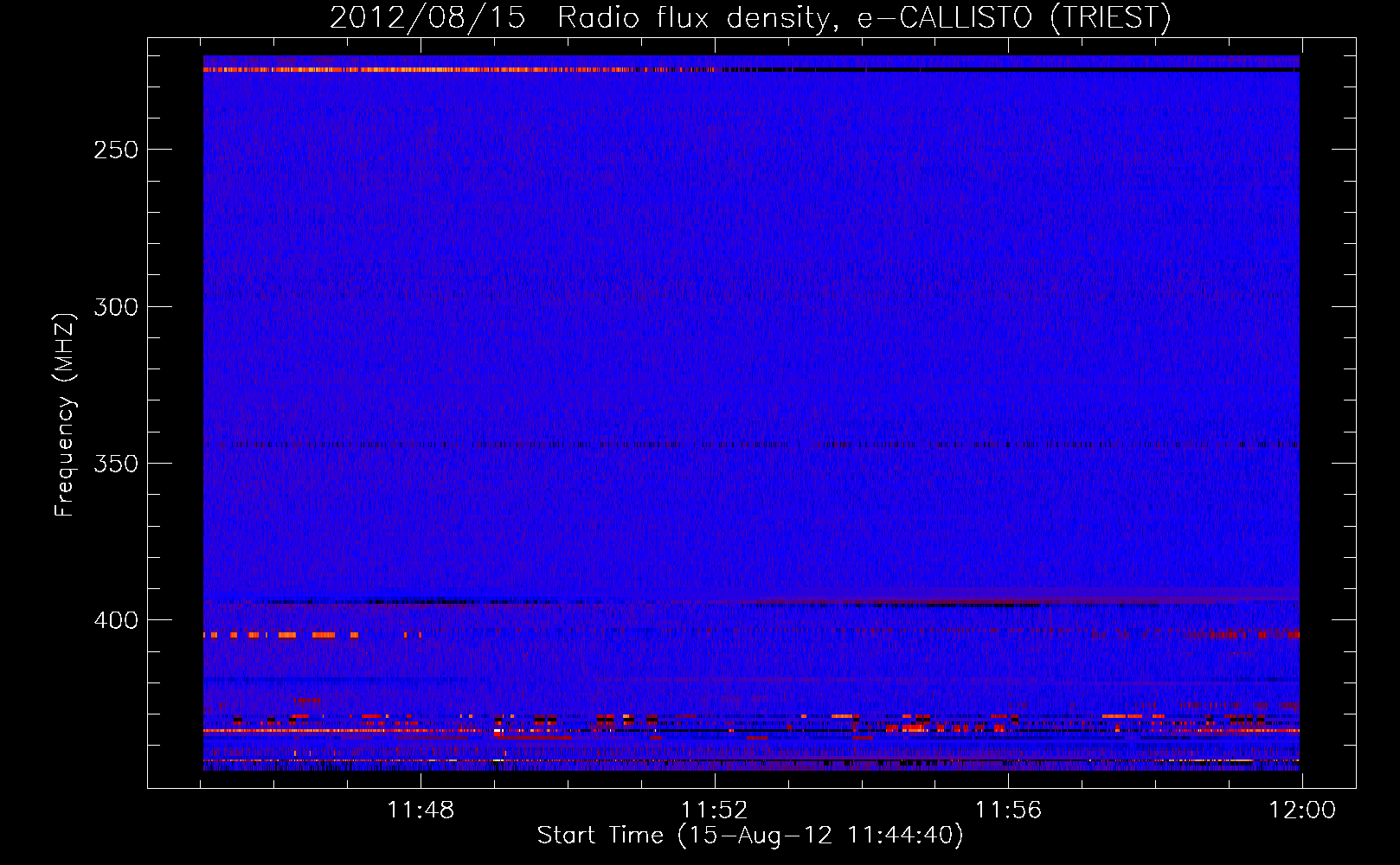Click the 'Start Time (15-Aug-12 11:44:40)' label
Image resolution: width=1400 pixels, height=865 pixels.
point(750,836)
